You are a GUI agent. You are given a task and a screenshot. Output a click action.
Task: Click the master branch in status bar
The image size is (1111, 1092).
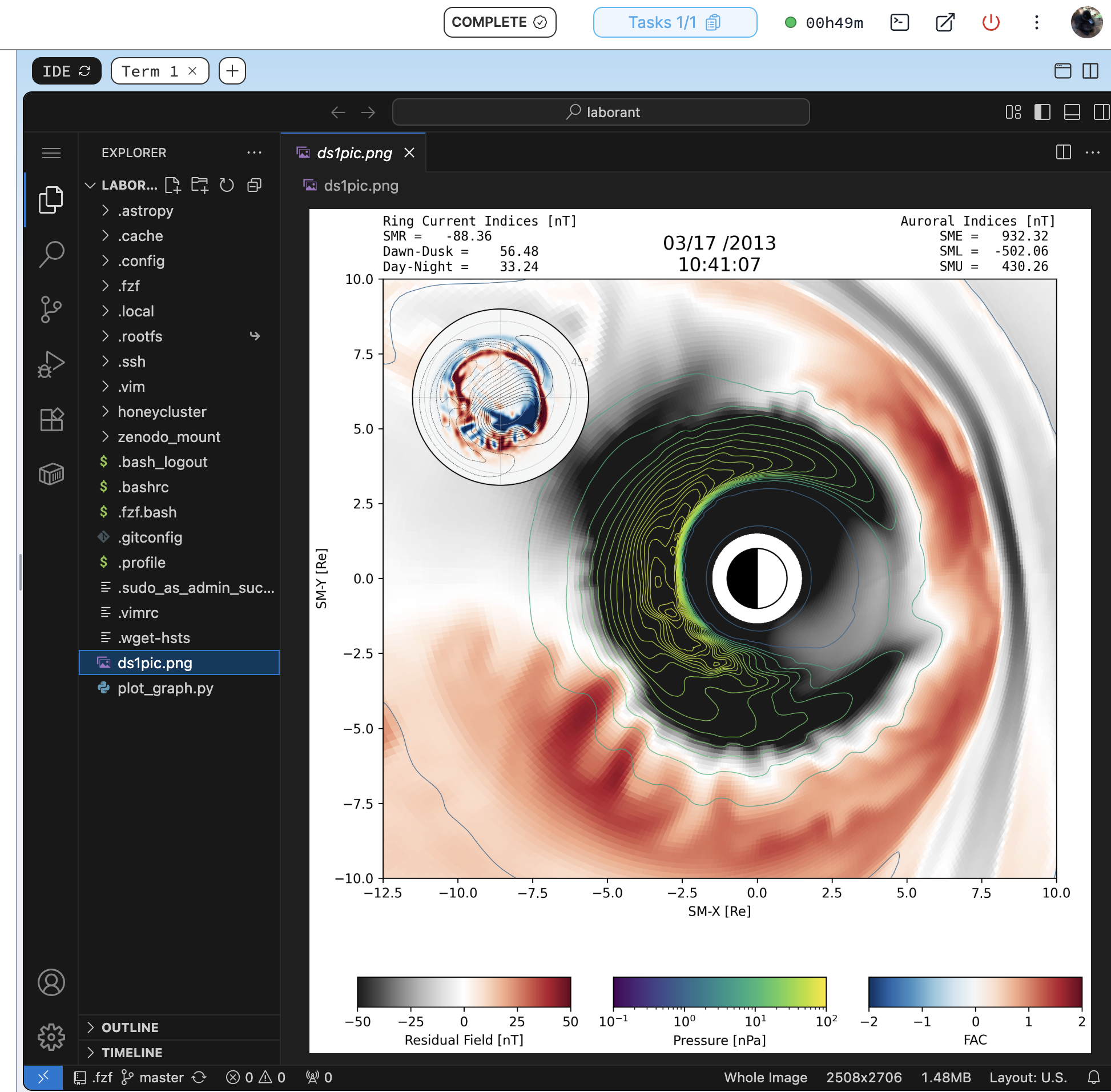tap(153, 1078)
